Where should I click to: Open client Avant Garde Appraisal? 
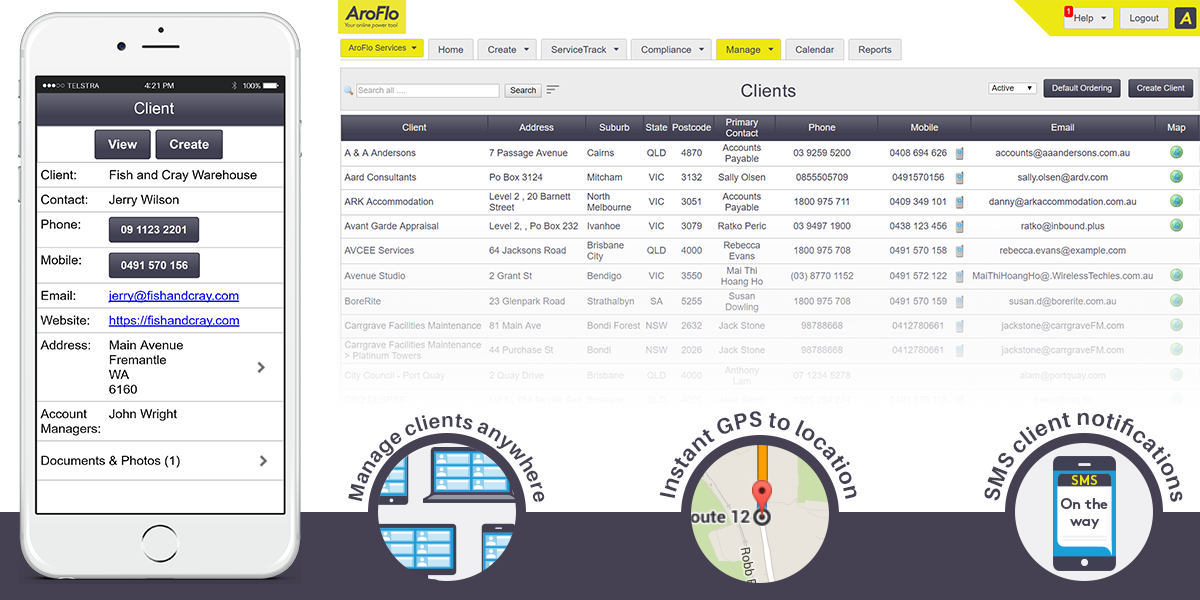pyautogui.click(x=391, y=226)
